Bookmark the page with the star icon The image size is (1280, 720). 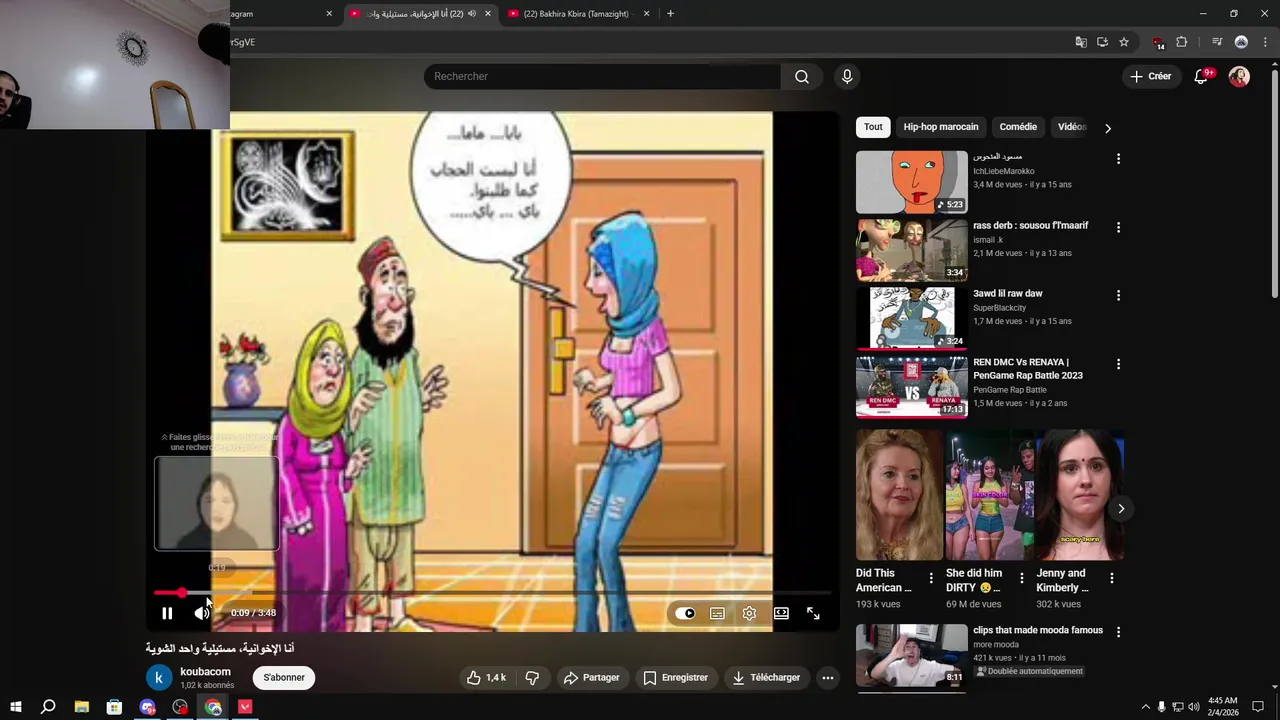[x=1124, y=42]
